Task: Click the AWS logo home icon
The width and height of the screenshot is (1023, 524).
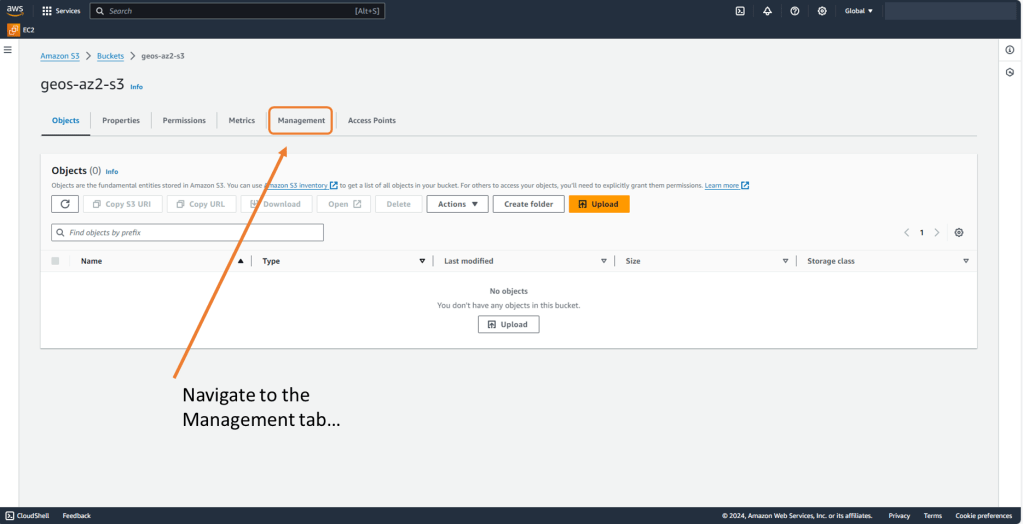Action: tap(17, 10)
